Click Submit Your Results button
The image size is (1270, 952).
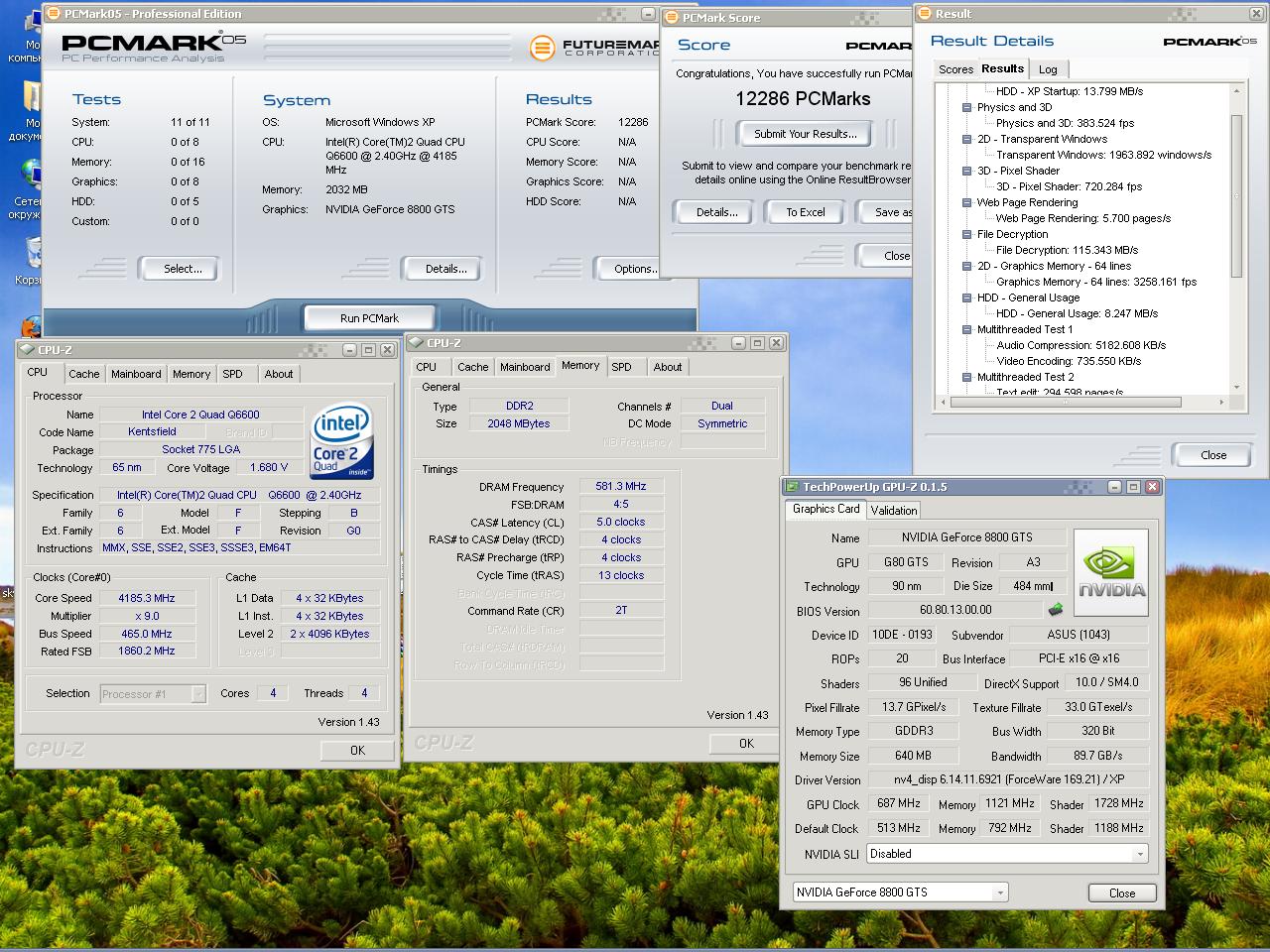coord(805,134)
